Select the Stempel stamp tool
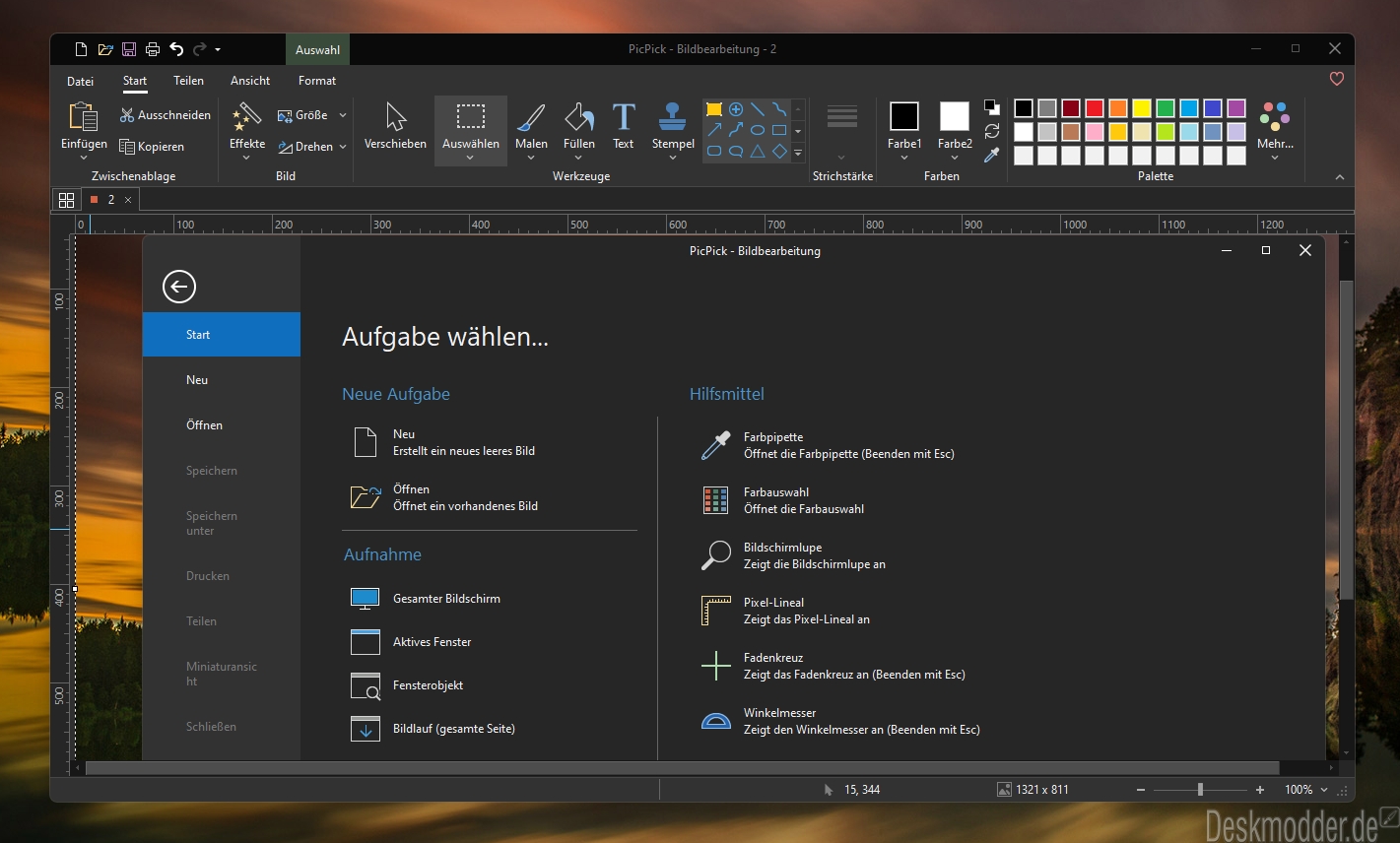 [673, 116]
